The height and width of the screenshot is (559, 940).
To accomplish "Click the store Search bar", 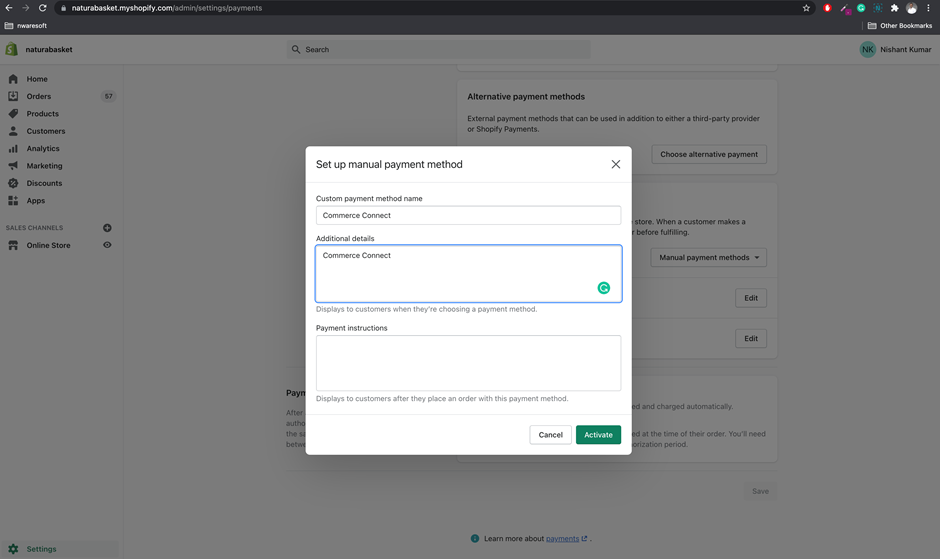I will click(x=438, y=49).
